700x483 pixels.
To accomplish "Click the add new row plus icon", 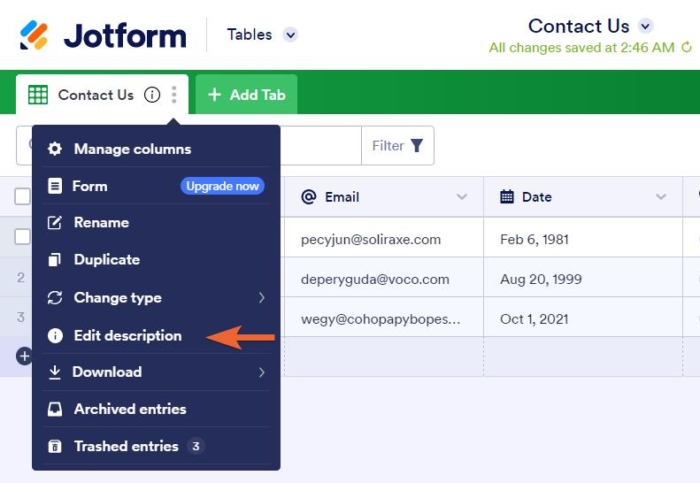I will coord(24,356).
